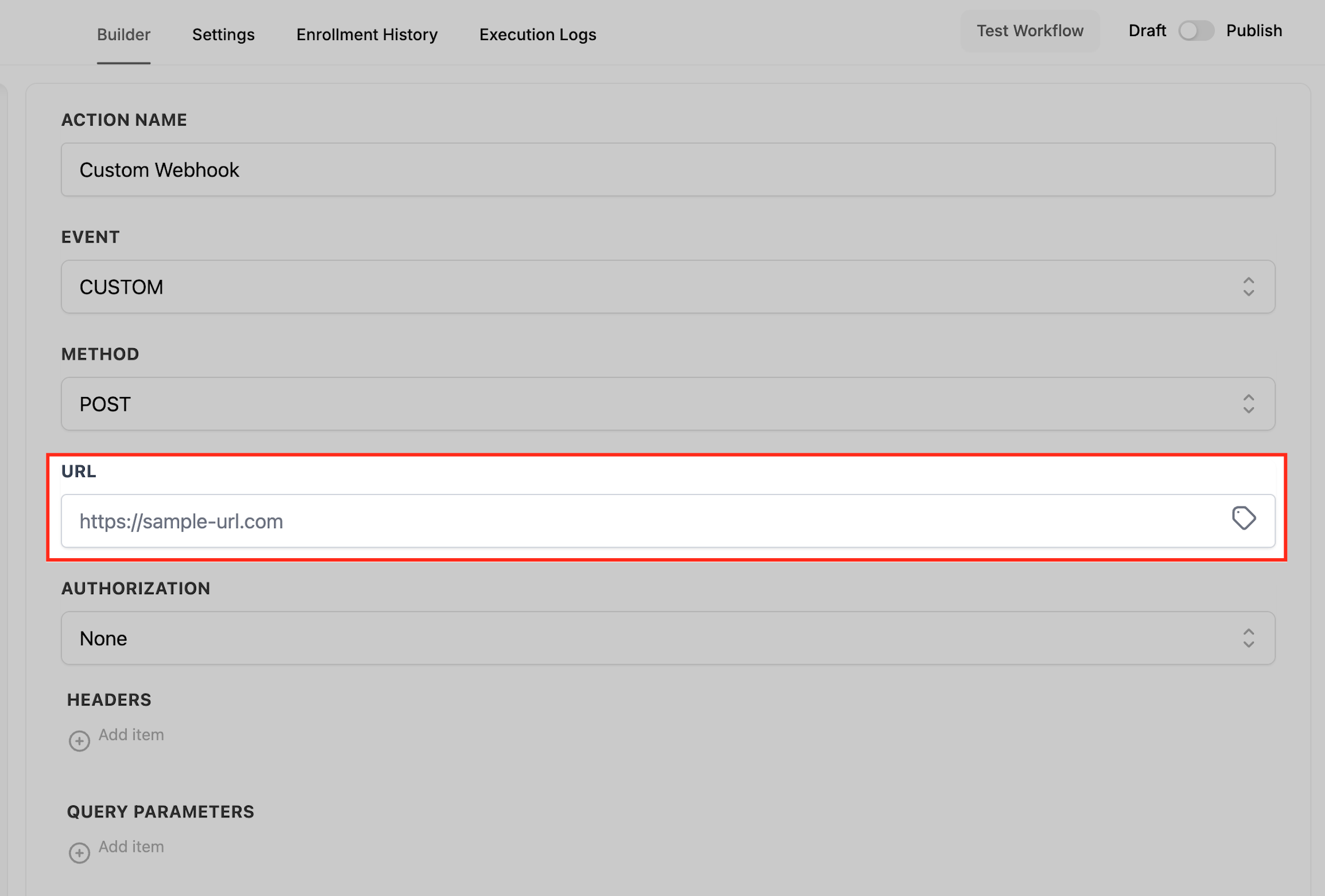Switch to the Settings tab
Image resolution: width=1325 pixels, height=896 pixels.
[223, 35]
